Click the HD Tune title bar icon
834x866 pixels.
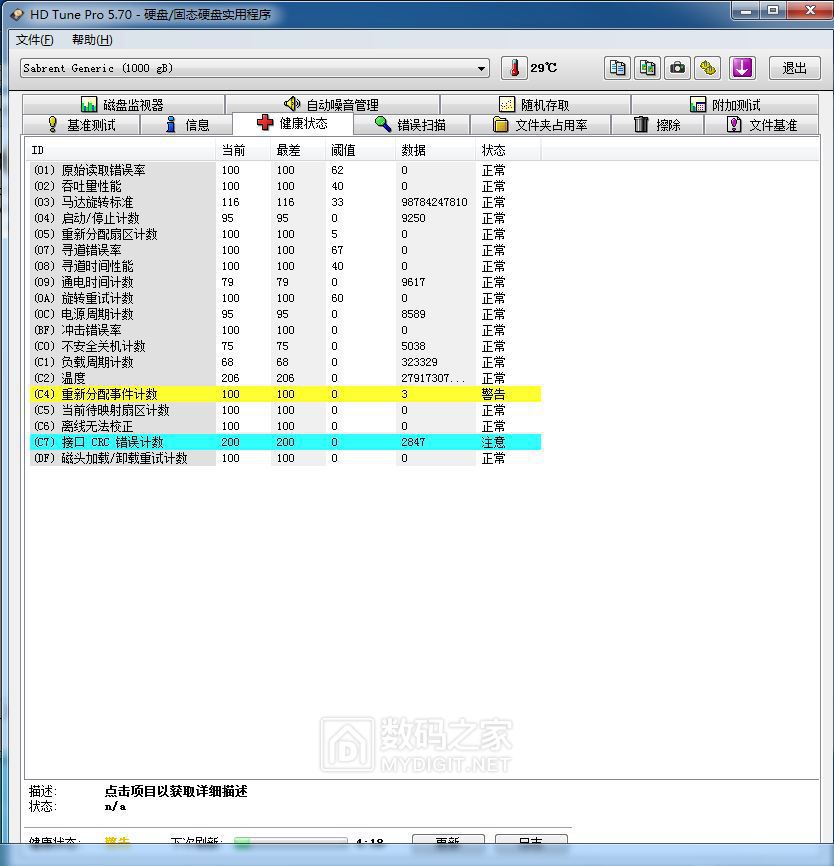tap(17, 14)
